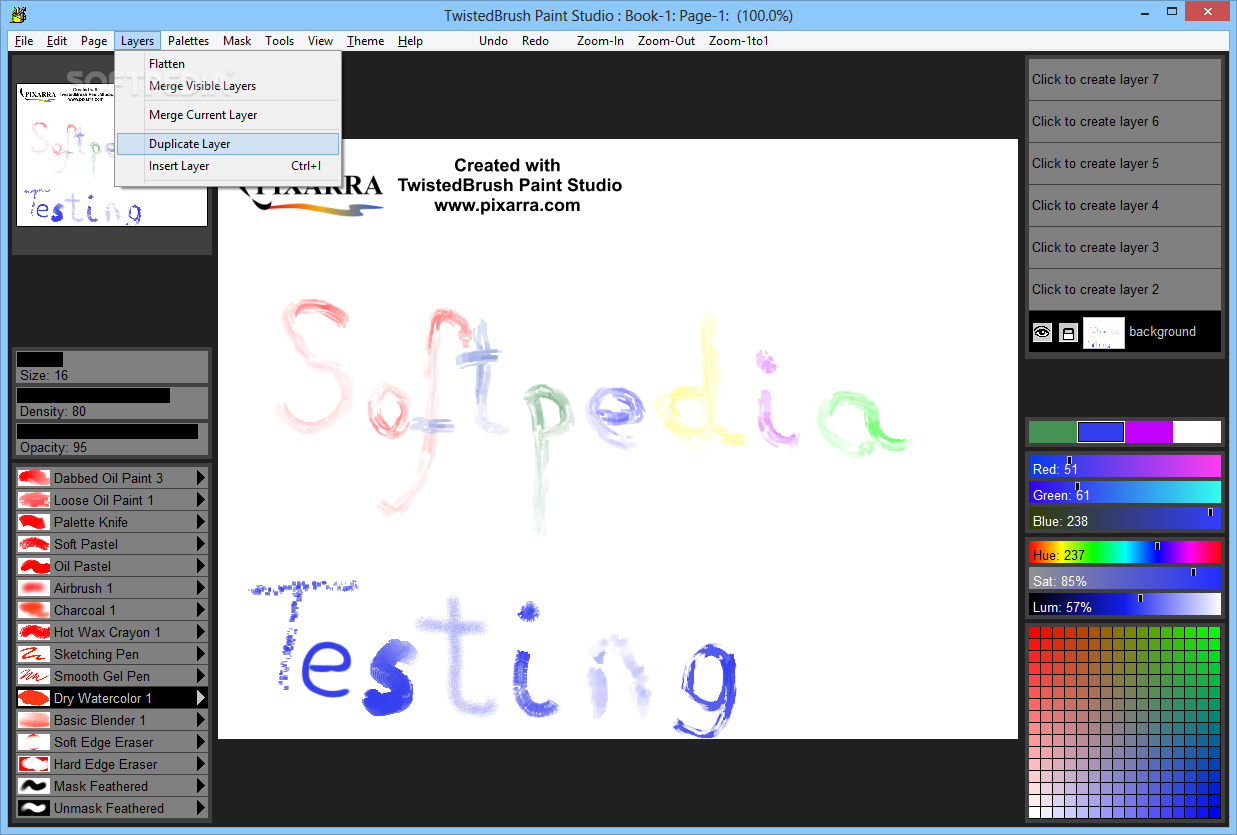
Task: Open the Help menu
Action: tap(410, 41)
